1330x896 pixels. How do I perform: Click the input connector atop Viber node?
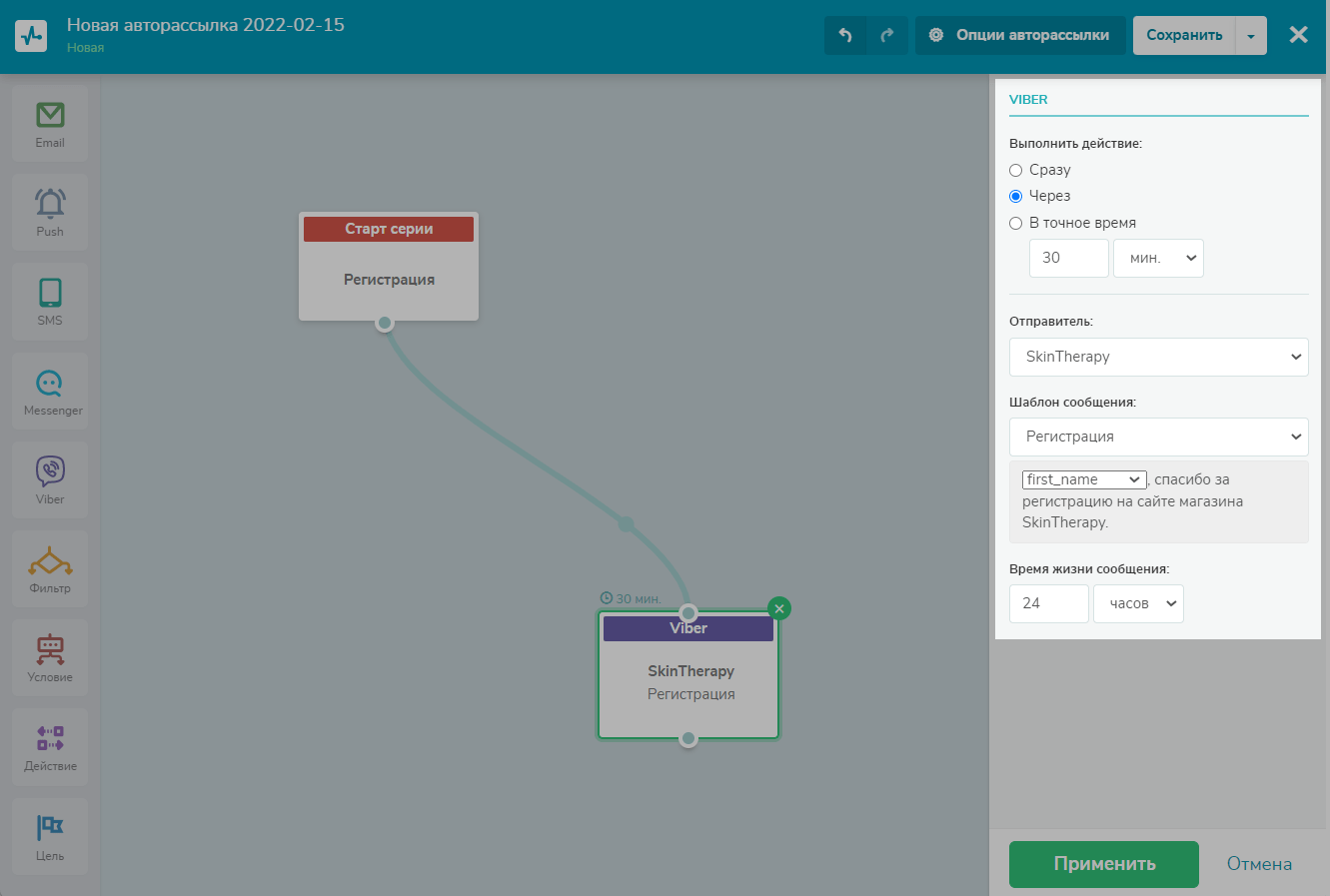(687, 612)
